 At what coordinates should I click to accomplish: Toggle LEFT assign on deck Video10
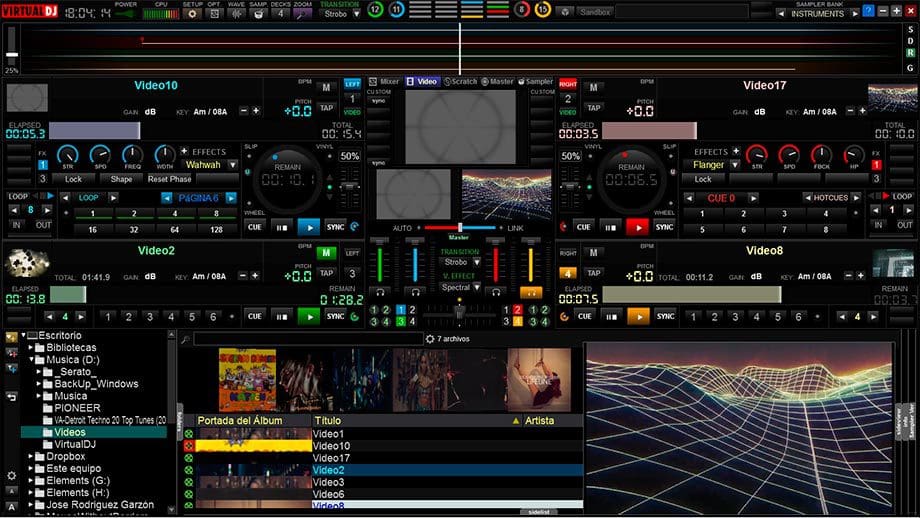352,84
